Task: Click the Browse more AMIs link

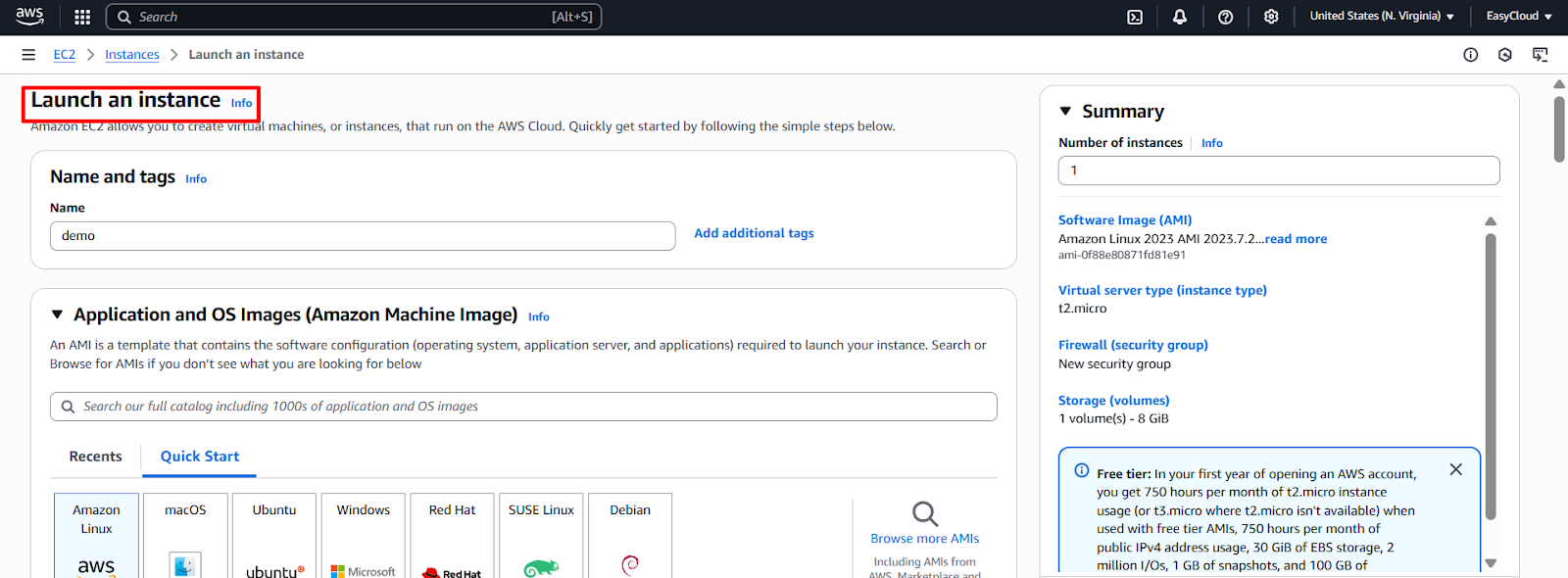Action: point(925,539)
